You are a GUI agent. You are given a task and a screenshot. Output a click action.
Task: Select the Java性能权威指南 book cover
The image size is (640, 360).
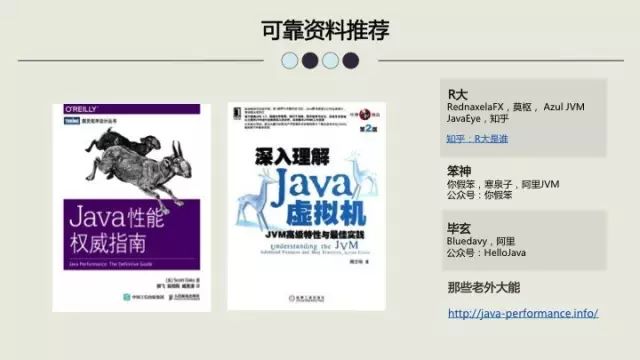pos(131,207)
